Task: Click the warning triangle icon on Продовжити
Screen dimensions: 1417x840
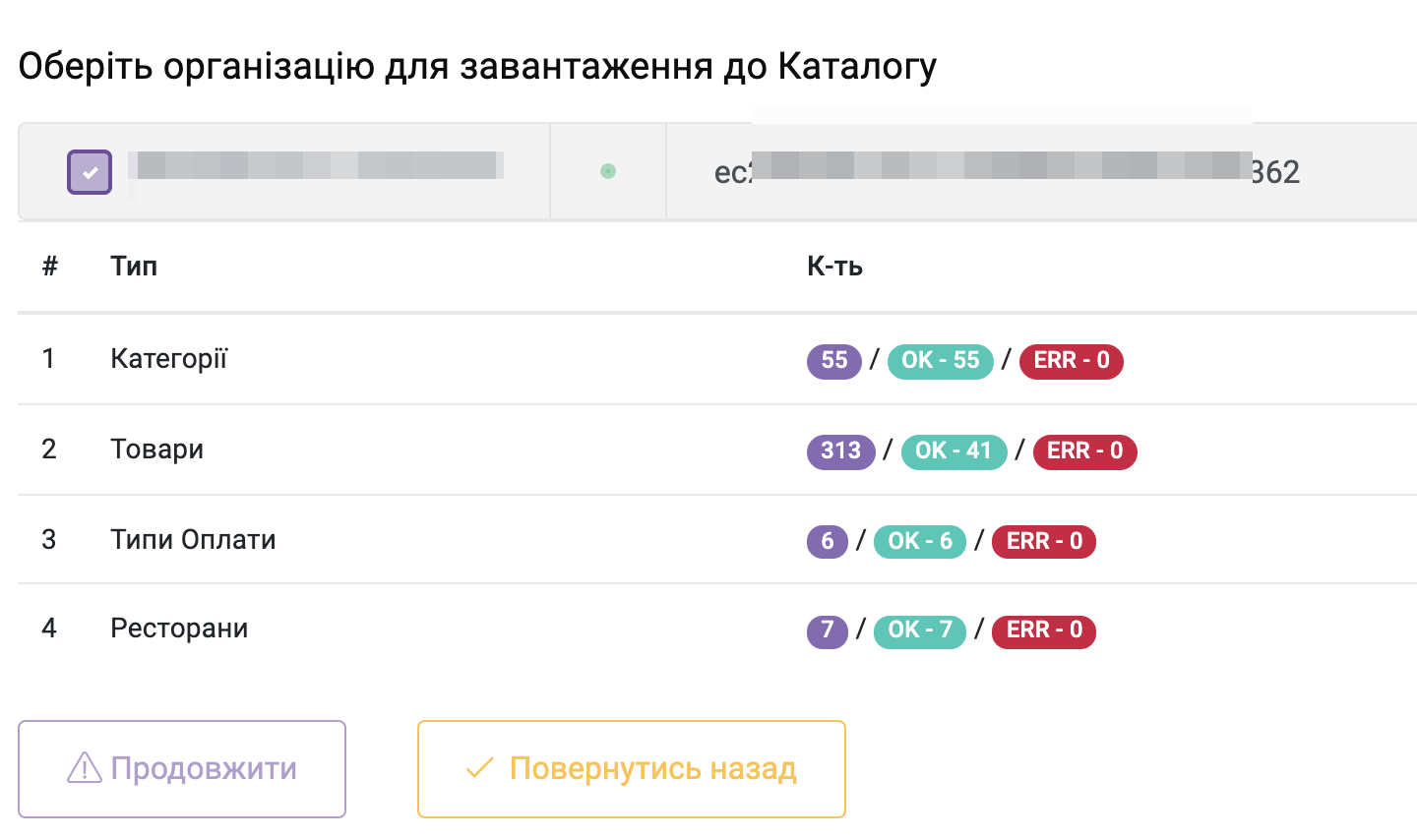Action: coord(85,768)
